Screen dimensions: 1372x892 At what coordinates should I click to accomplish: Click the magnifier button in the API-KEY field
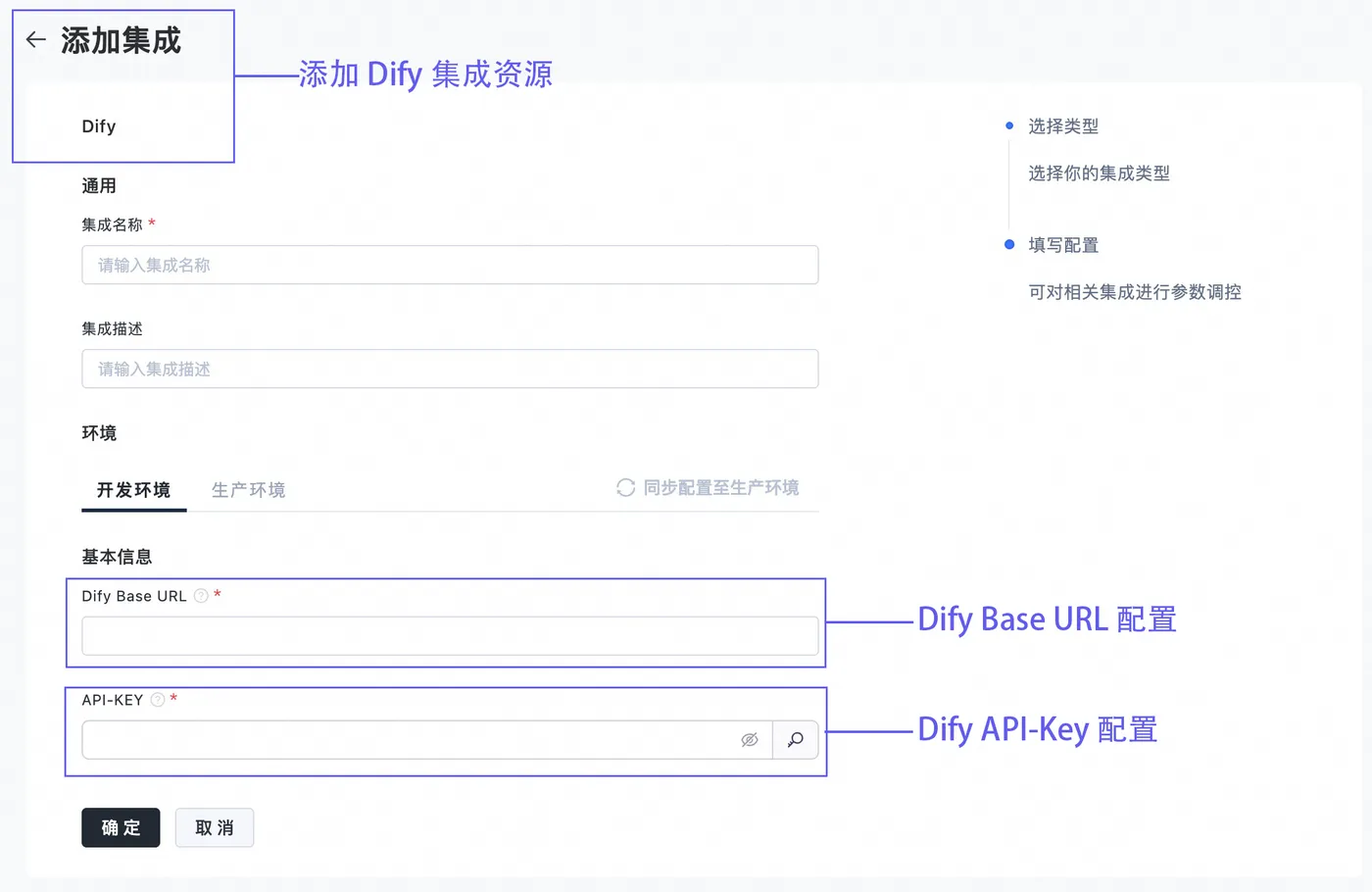point(796,740)
